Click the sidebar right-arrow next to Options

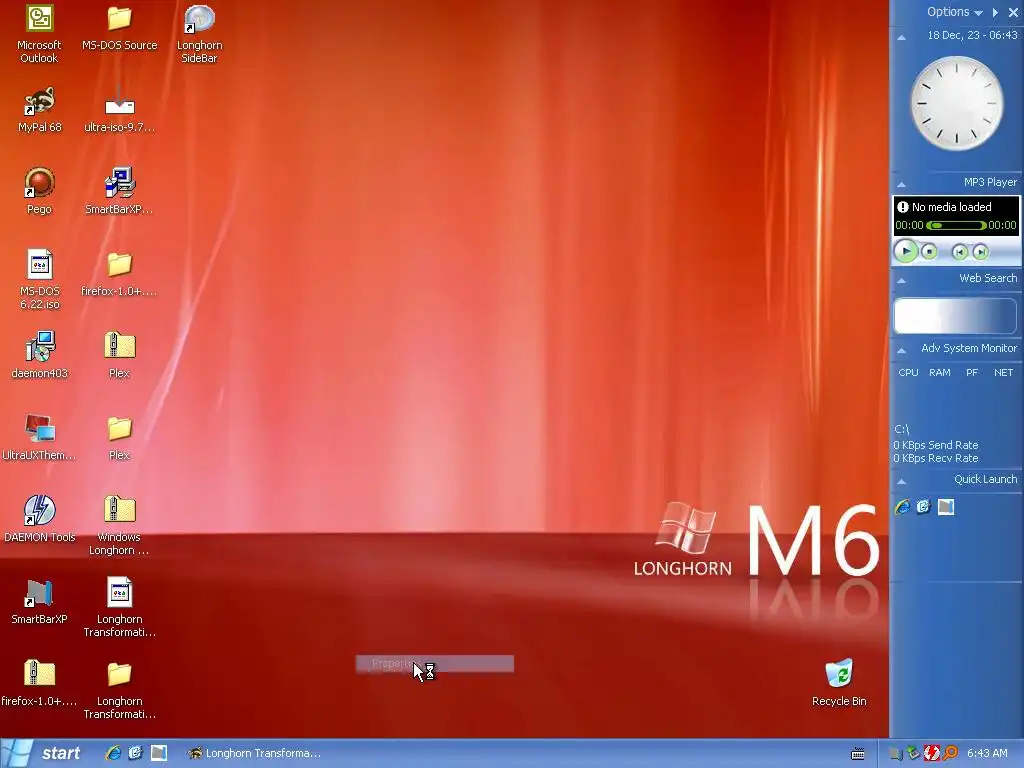click(x=995, y=12)
